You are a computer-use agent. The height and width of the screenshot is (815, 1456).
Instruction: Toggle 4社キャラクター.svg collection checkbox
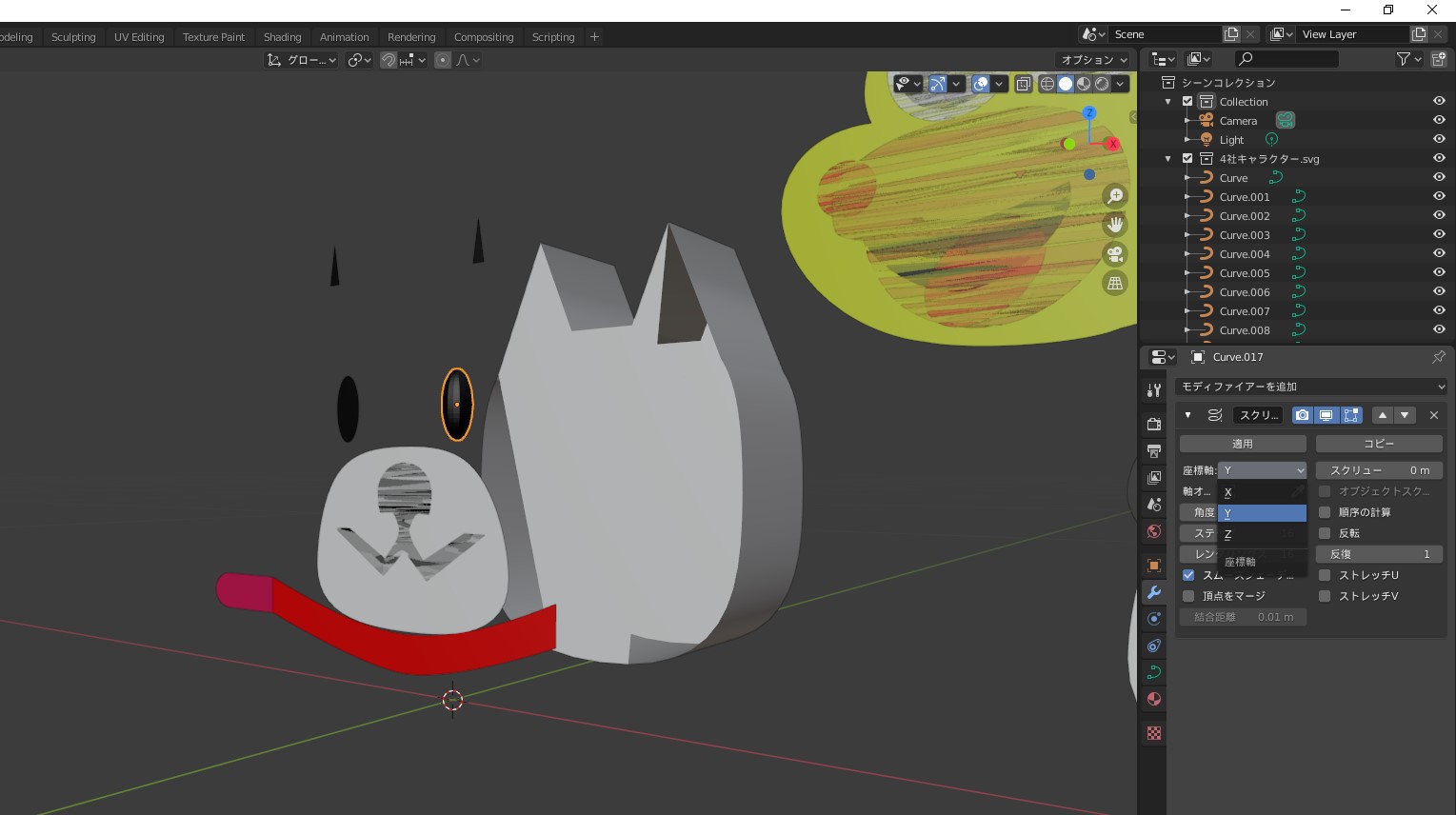click(x=1187, y=159)
